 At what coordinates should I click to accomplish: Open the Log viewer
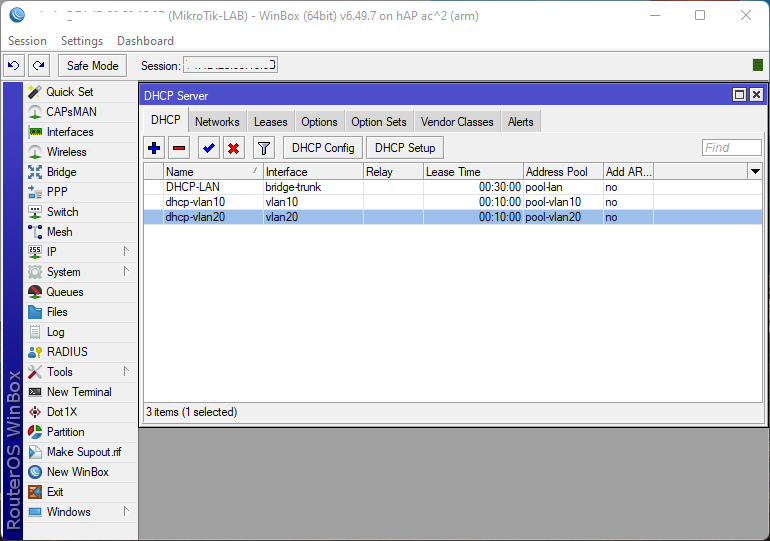point(81,332)
